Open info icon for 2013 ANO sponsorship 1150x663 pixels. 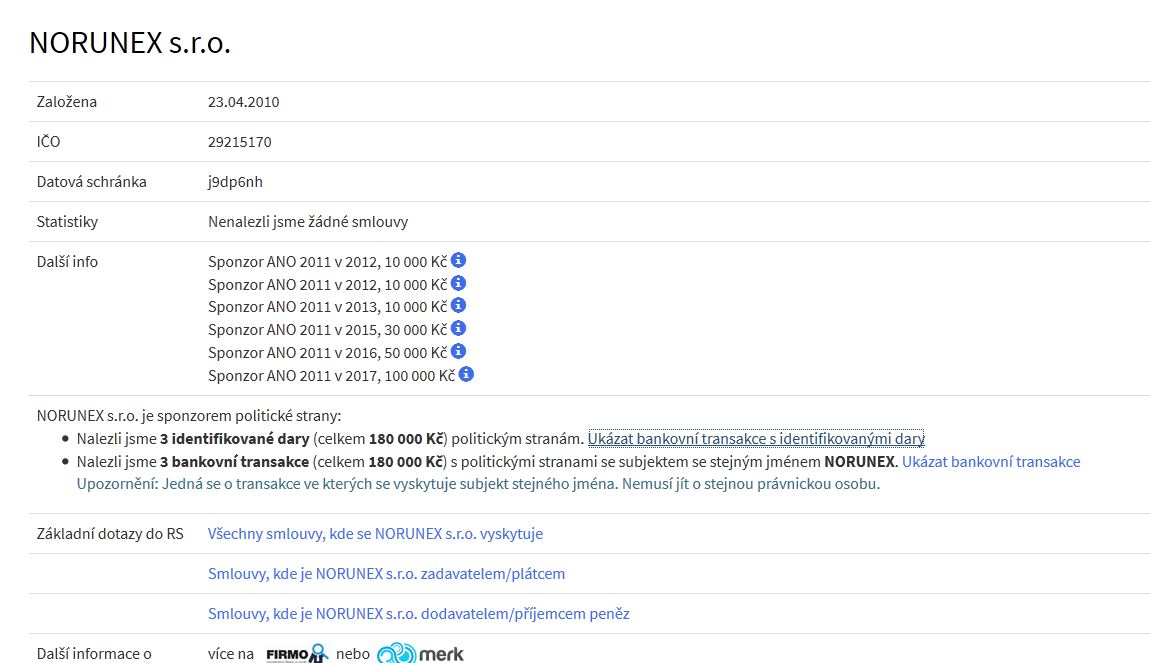[458, 305]
